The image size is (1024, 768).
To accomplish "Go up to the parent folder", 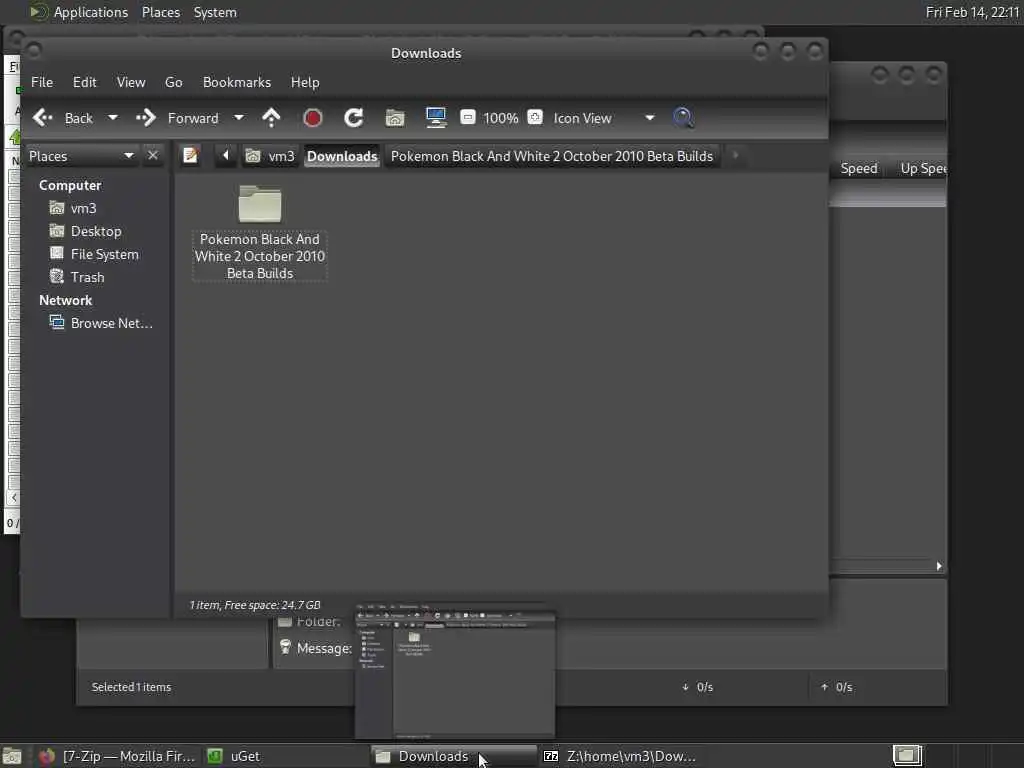I will (271, 118).
